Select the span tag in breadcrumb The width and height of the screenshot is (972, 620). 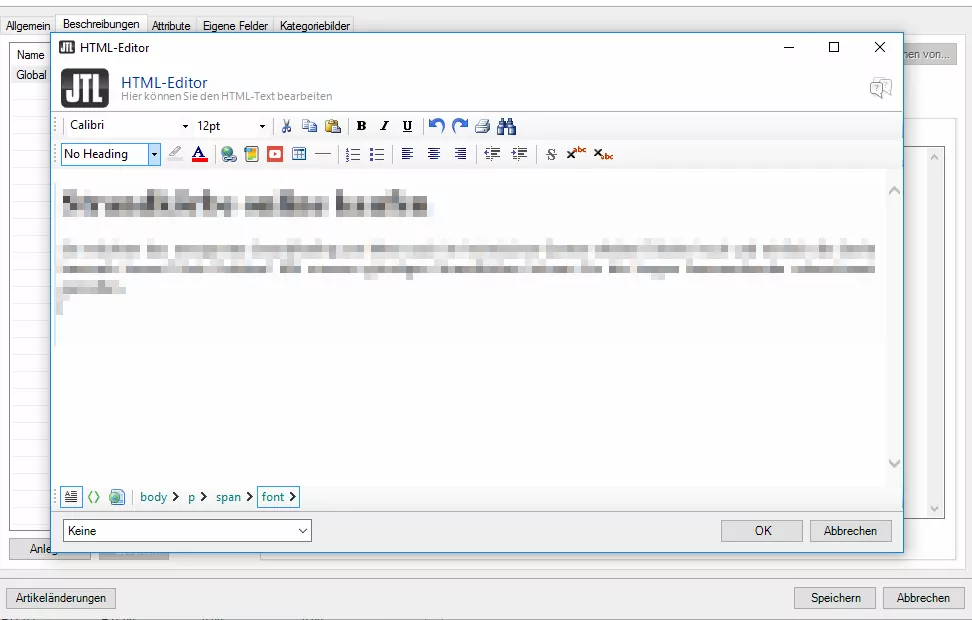point(228,497)
